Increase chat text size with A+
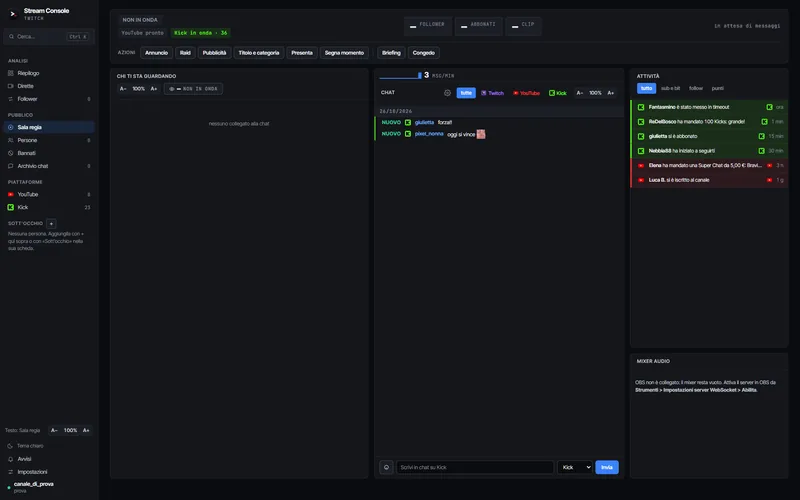 pos(611,93)
